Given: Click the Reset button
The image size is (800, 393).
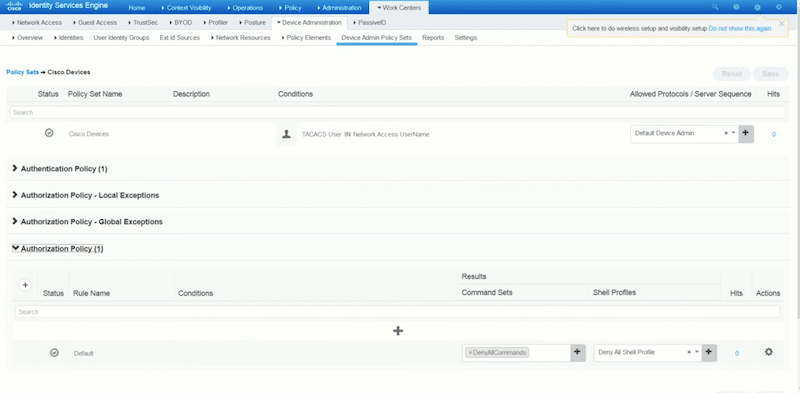Looking at the screenshot, I should tap(732, 74).
